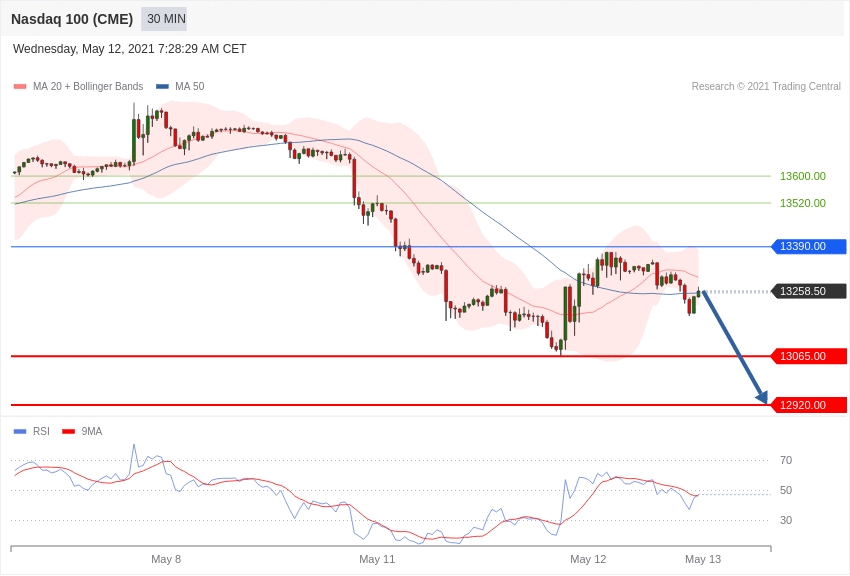Click the green 13520.00 resistance label
Viewport: 850px width, 576px height.
tap(802, 203)
